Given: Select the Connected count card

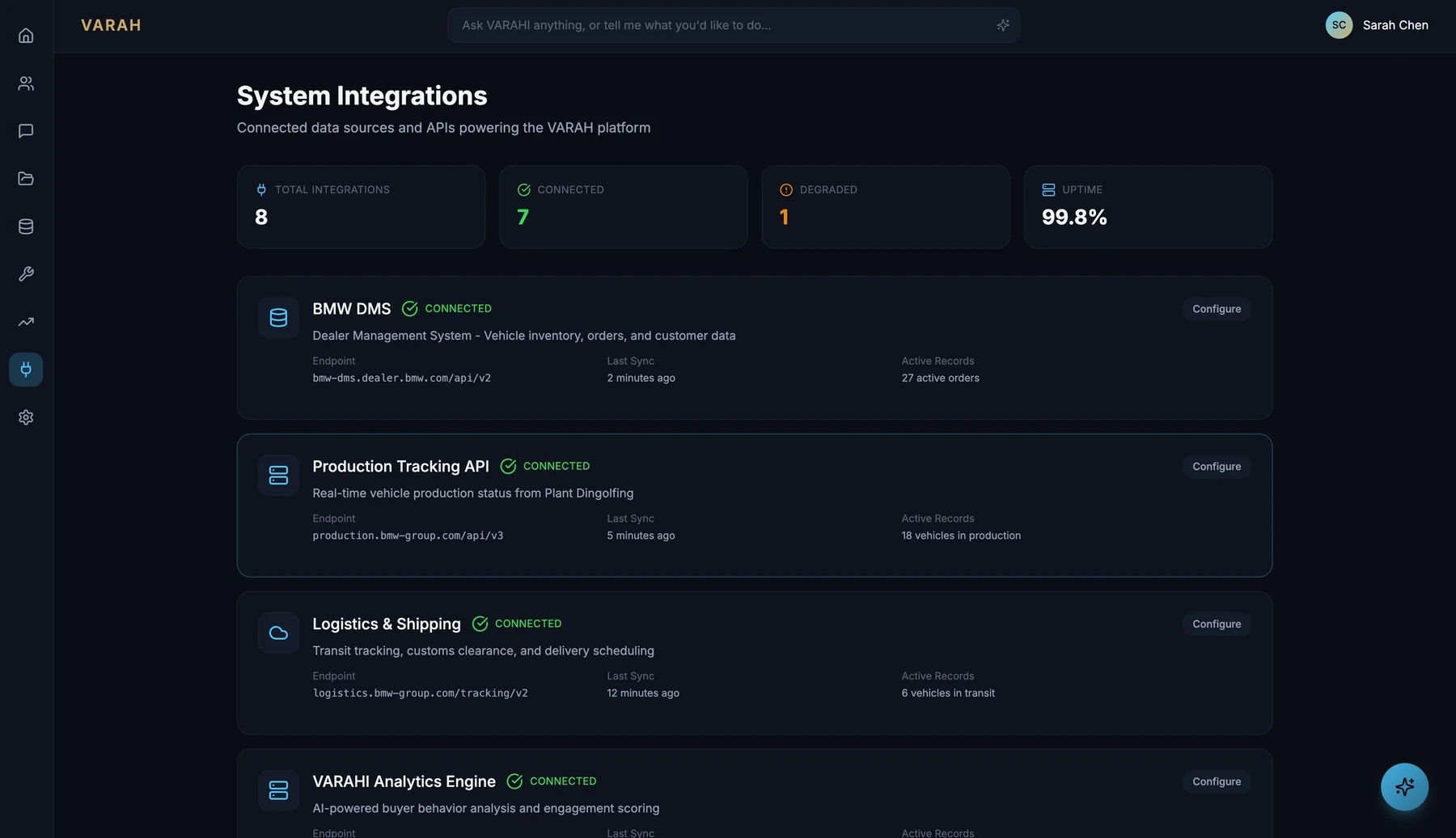Looking at the screenshot, I should pos(624,207).
